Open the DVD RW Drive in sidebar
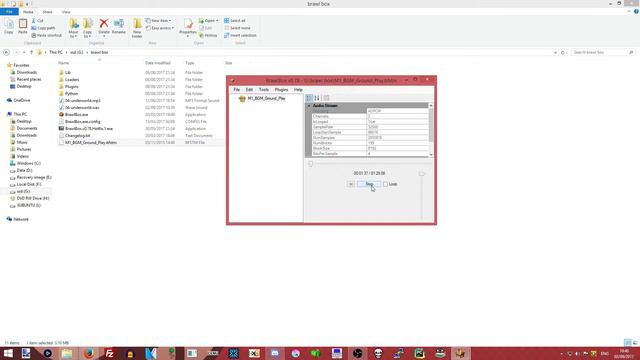640x360 pixels. pyautogui.click(x=33, y=198)
